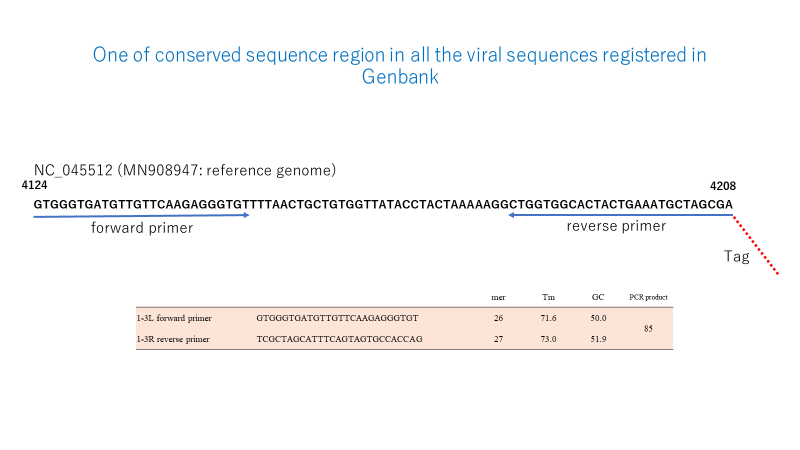Select the bold nucleotide sequence line
Screen dimensions: 800x450
pyautogui.click(x=383, y=205)
